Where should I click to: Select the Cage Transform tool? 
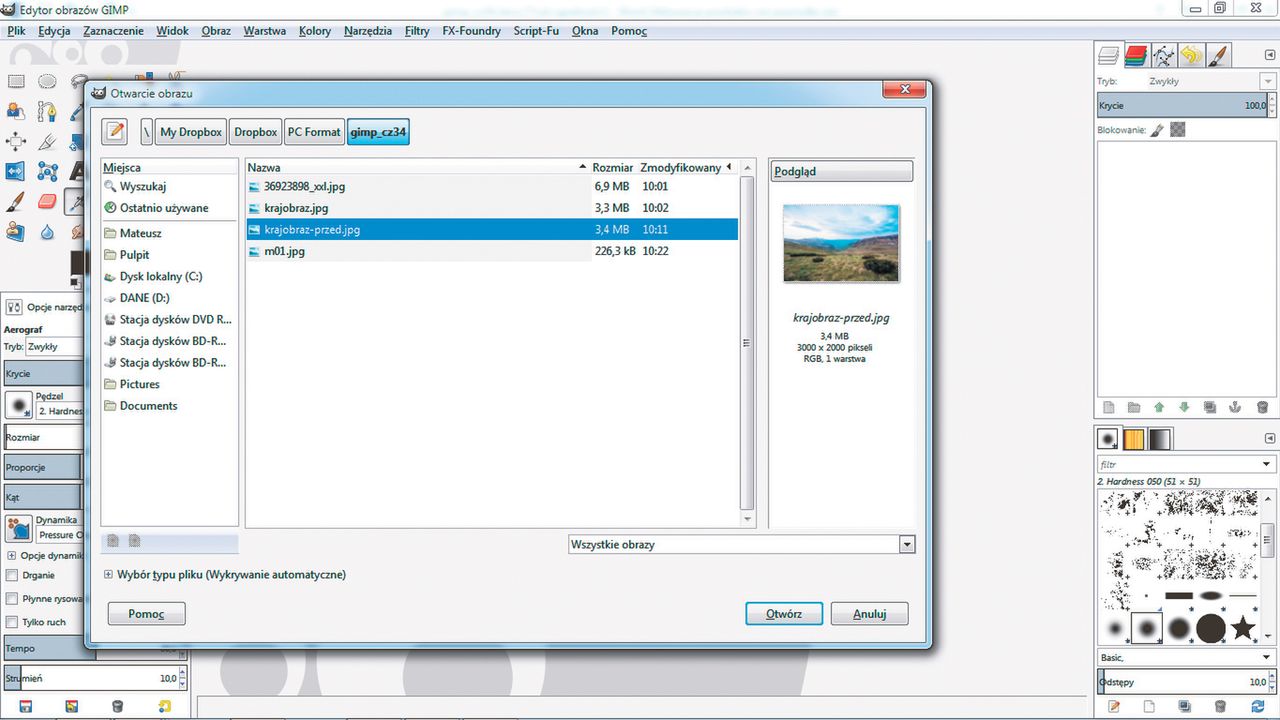click(47, 171)
